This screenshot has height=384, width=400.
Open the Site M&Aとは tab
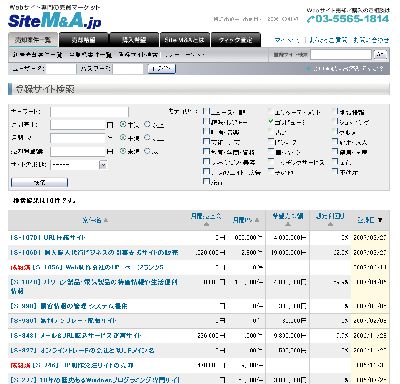185,40
